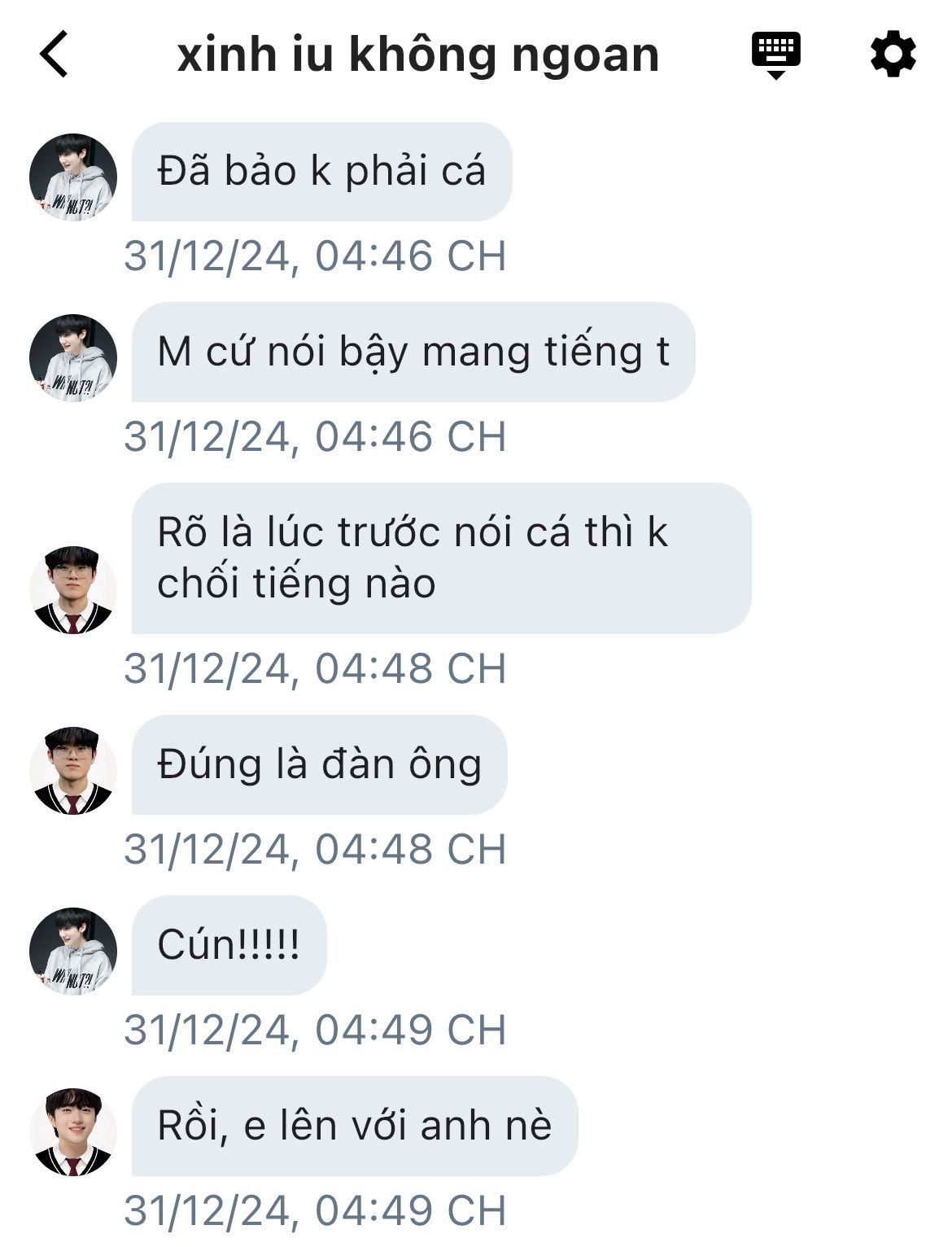Select "Rồi, e lên với anh nè" bubble
This screenshot has height=1247, width=952.
click(x=355, y=1127)
